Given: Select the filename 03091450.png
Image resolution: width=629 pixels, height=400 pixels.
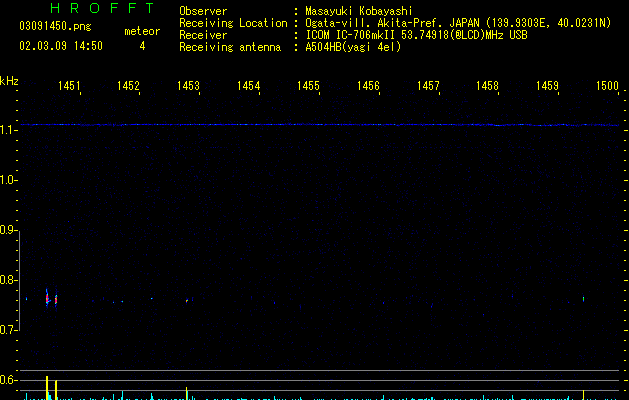Looking at the screenshot, I should point(55,27).
